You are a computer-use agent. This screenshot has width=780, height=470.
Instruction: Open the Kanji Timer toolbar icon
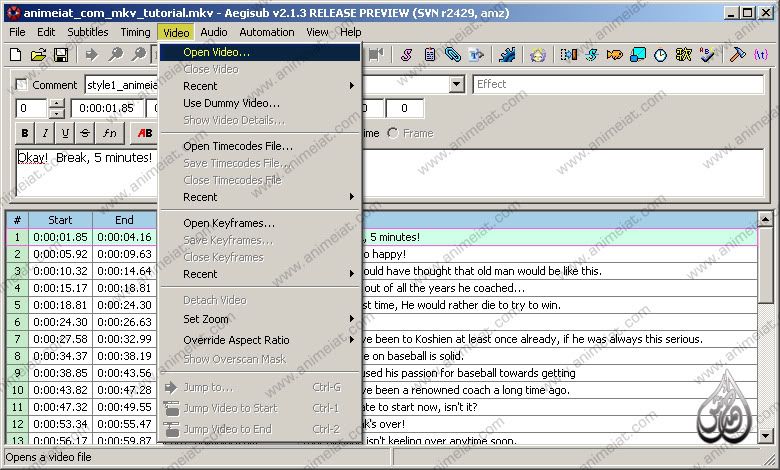(683, 55)
